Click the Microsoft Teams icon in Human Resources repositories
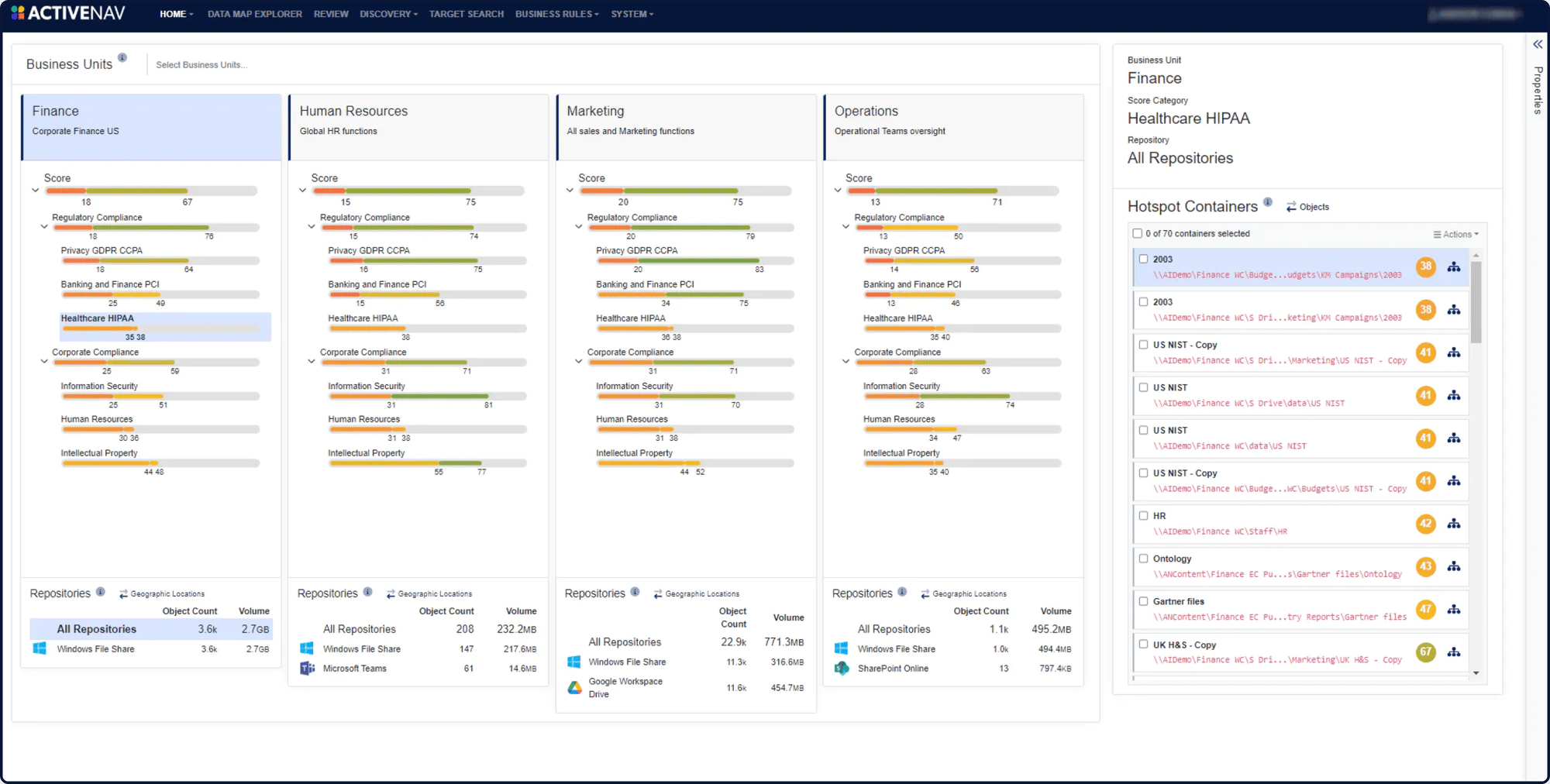Viewport: 1550px width, 784px height. (x=308, y=668)
